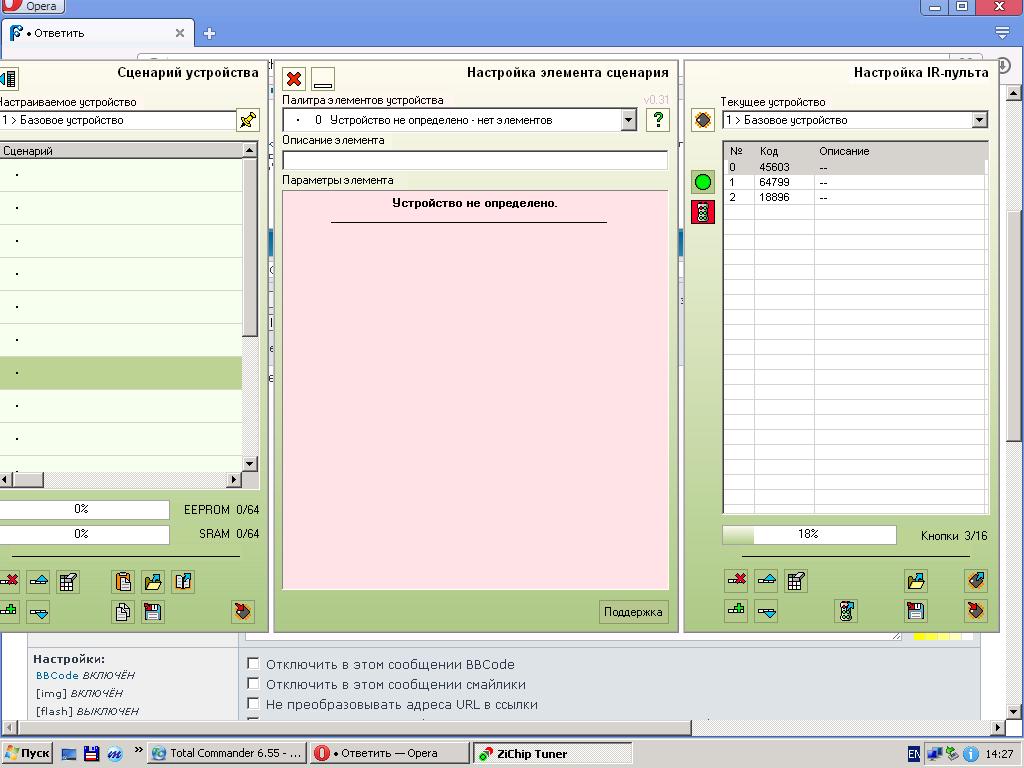Click the green question mark help icon
The height and width of the screenshot is (768, 1024).
(657, 120)
